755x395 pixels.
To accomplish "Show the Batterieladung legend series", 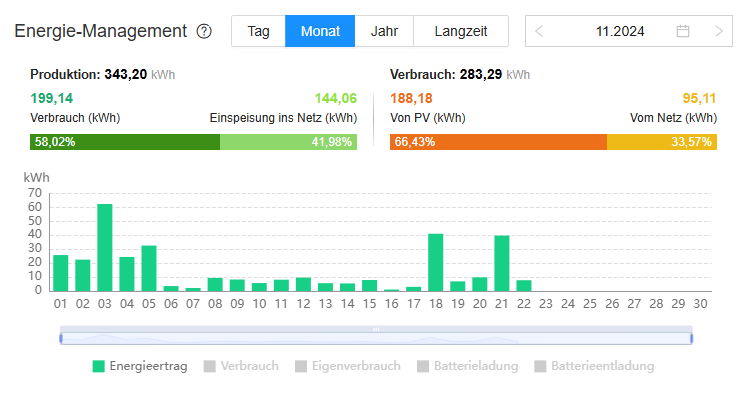I will 468,366.
